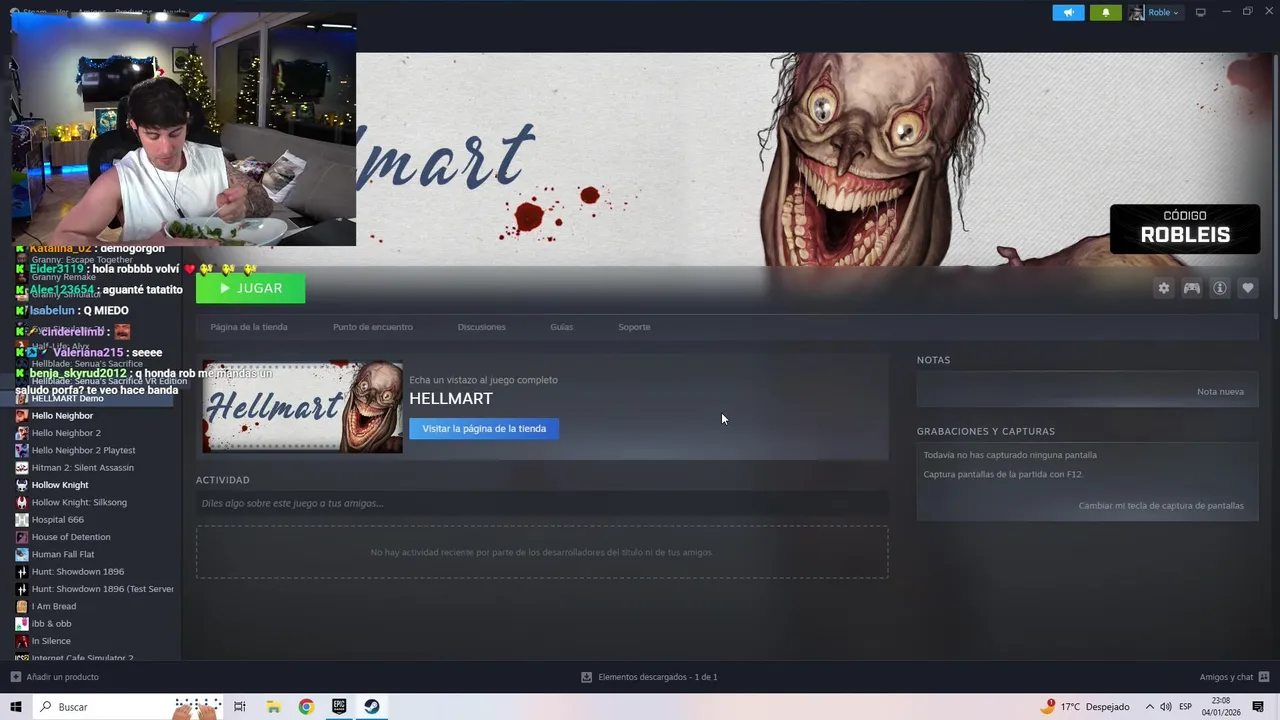
Task: Click the ibb & obb icon
Action: point(22,624)
